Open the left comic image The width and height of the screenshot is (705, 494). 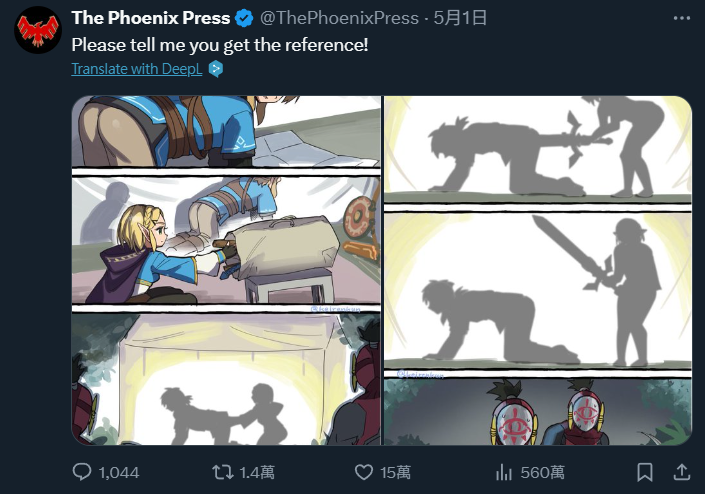tap(226, 270)
